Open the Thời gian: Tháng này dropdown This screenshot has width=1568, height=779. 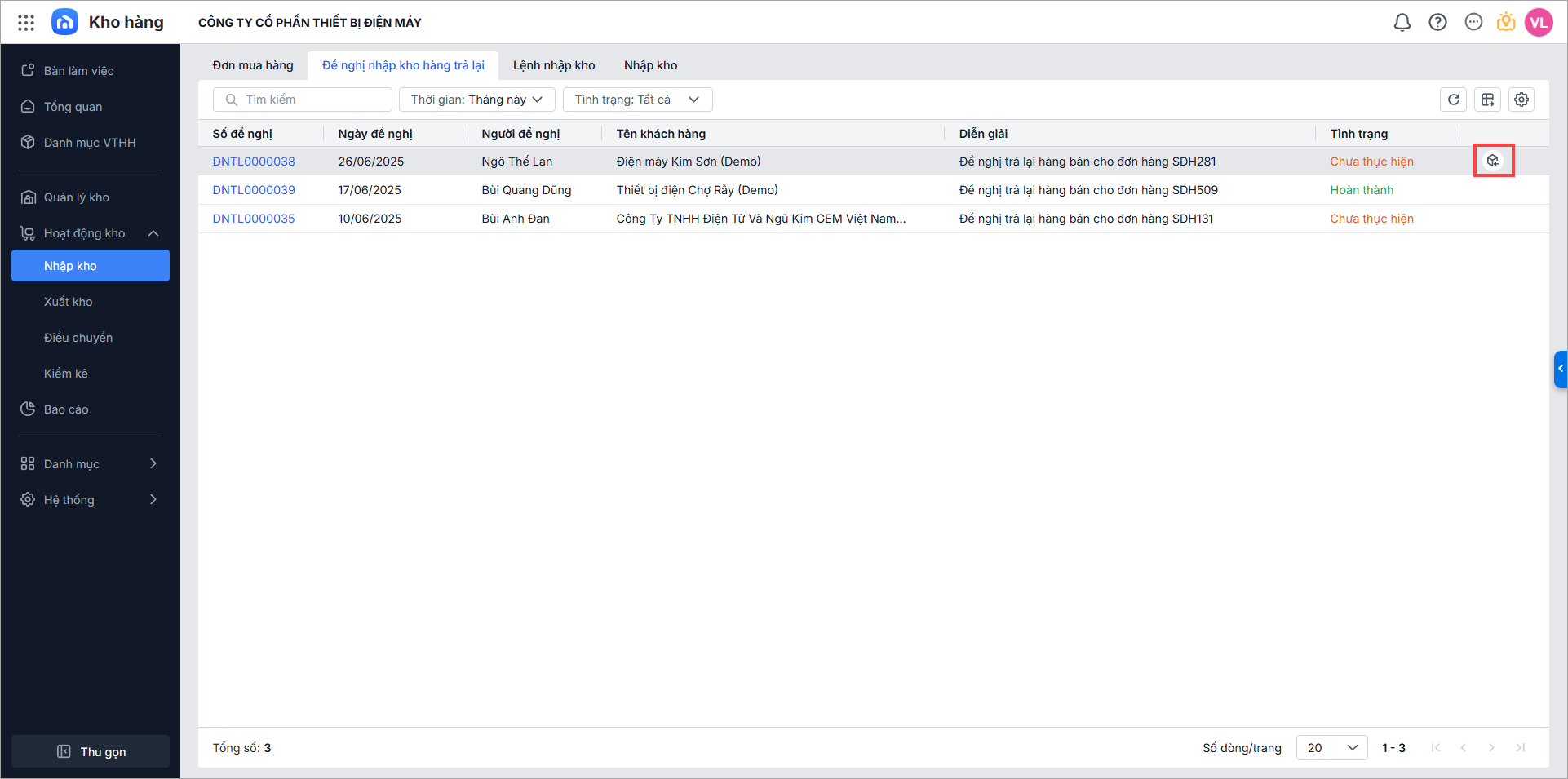tap(477, 100)
